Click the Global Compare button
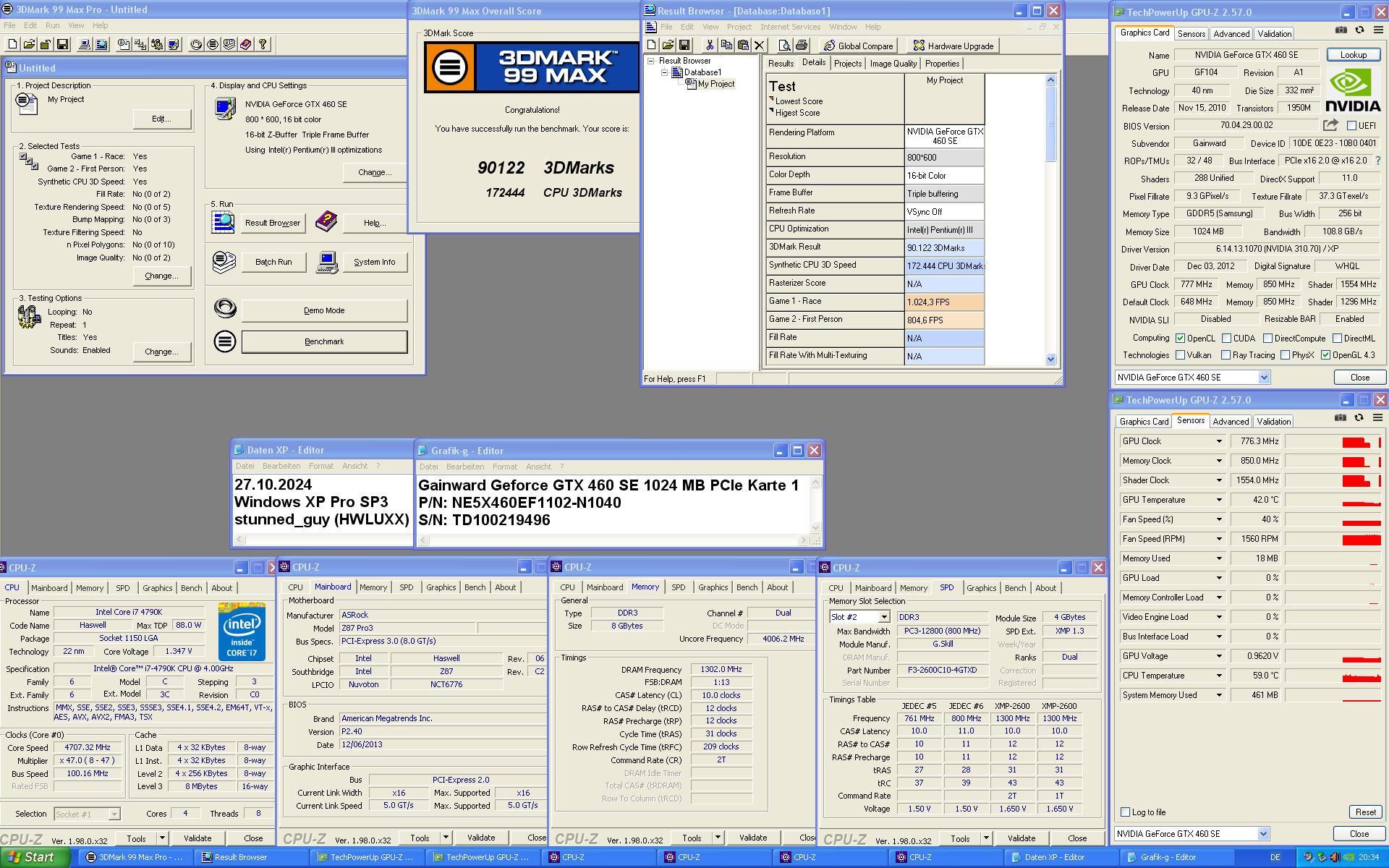 (x=858, y=46)
